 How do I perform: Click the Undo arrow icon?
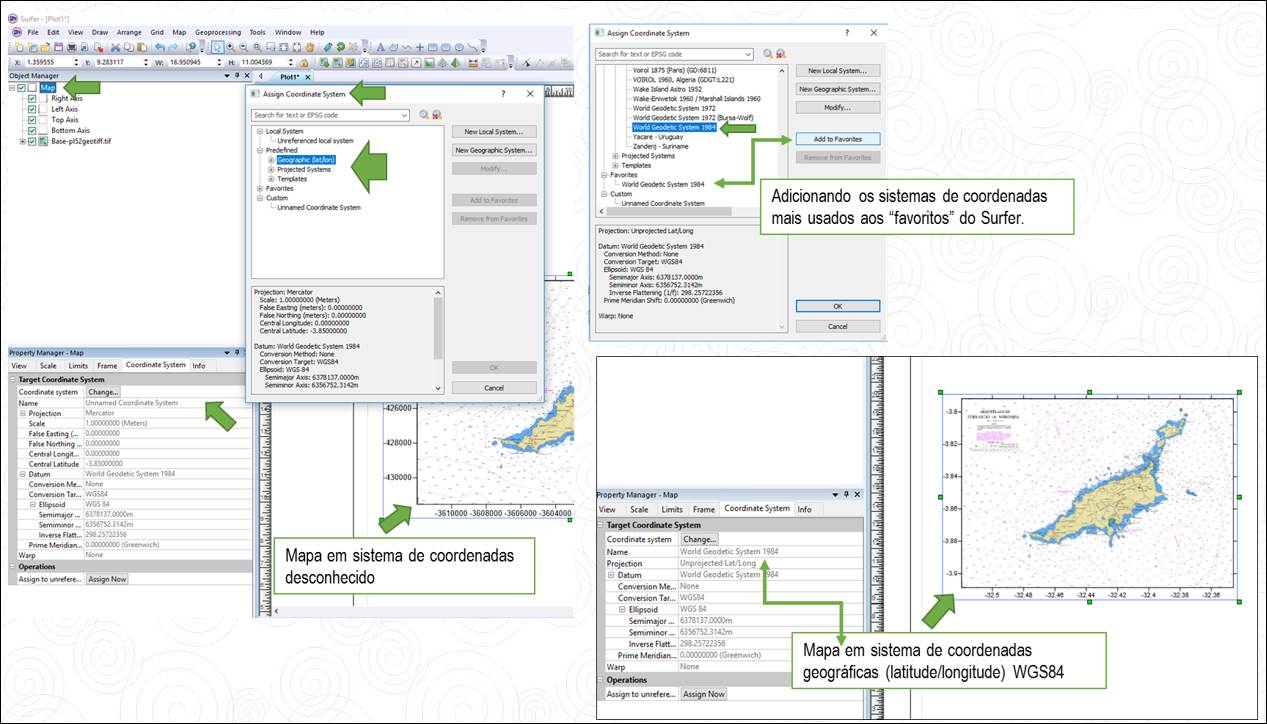point(160,47)
